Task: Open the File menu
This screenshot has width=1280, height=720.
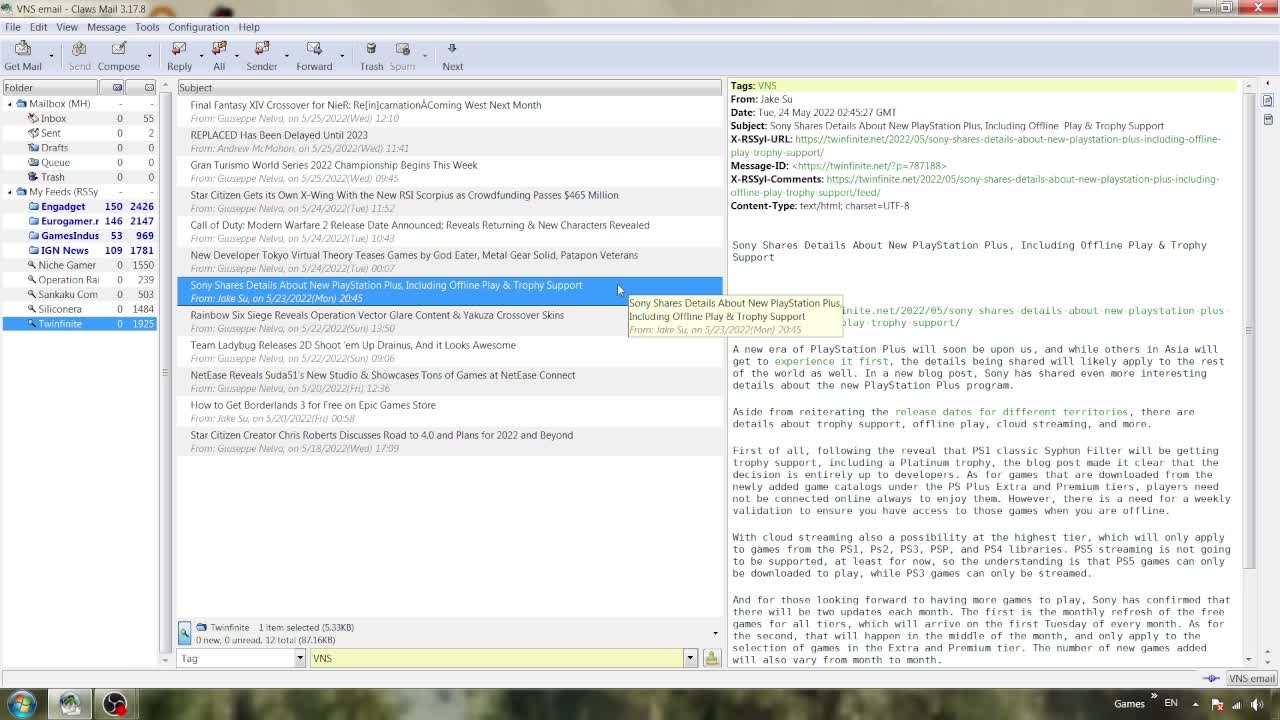Action: (x=13, y=27)
